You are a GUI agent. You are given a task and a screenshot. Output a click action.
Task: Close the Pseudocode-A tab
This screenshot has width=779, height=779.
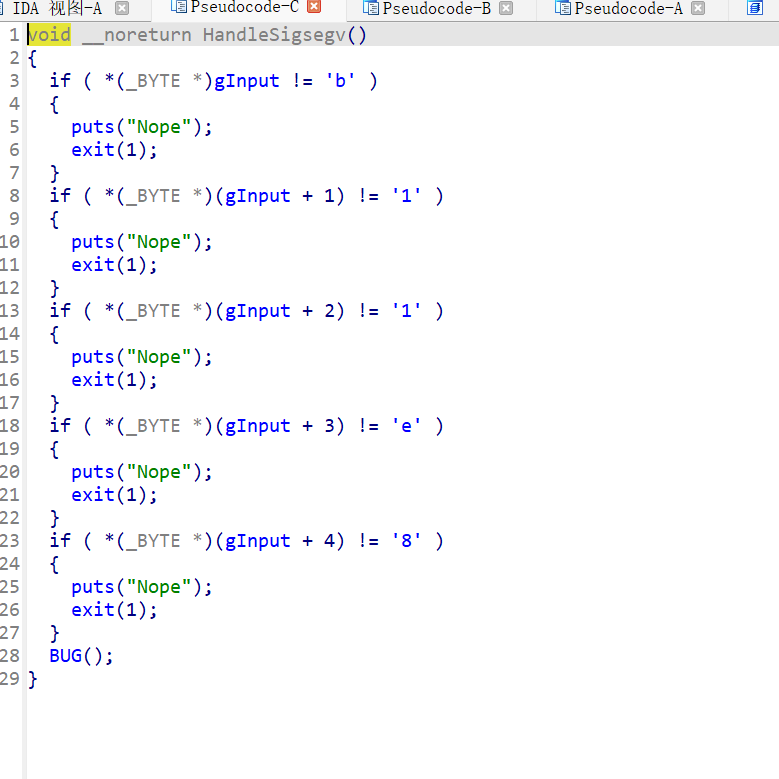698,8
